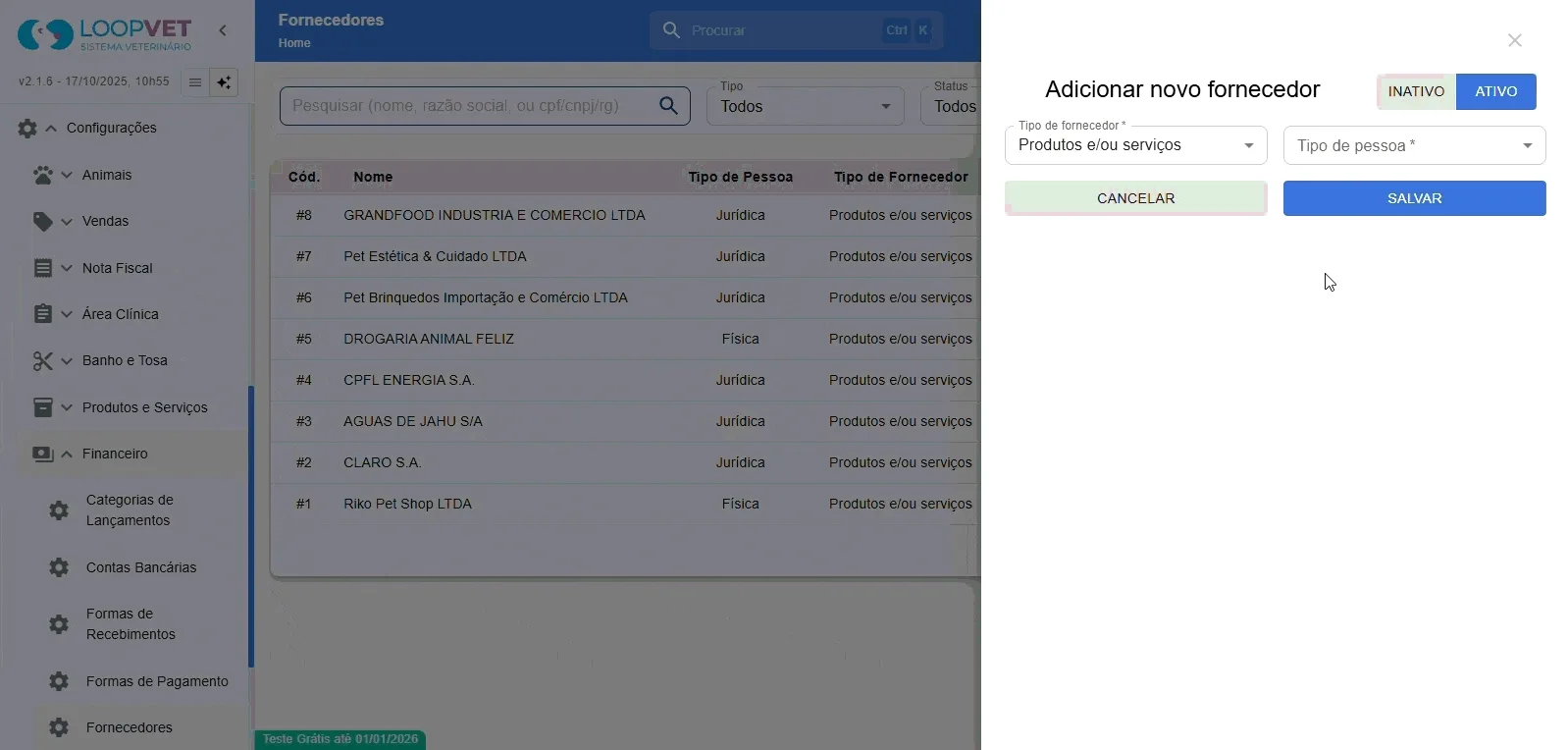The image size is (1568, 750).
Task: Set supplier status to INATIVO
Action: (x=1416, y=91)
